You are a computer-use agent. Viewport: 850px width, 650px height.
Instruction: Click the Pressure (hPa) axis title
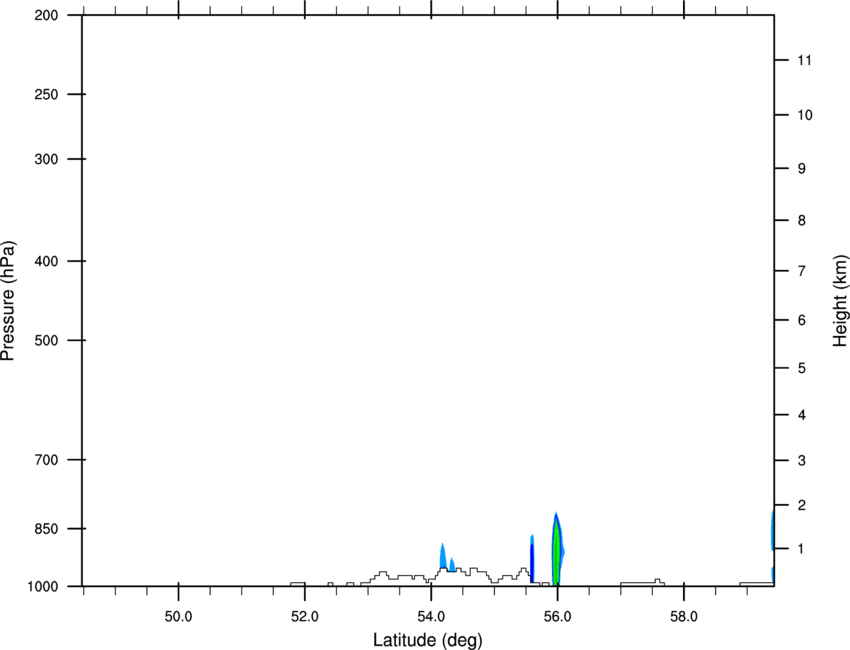[x=8, y=300]
